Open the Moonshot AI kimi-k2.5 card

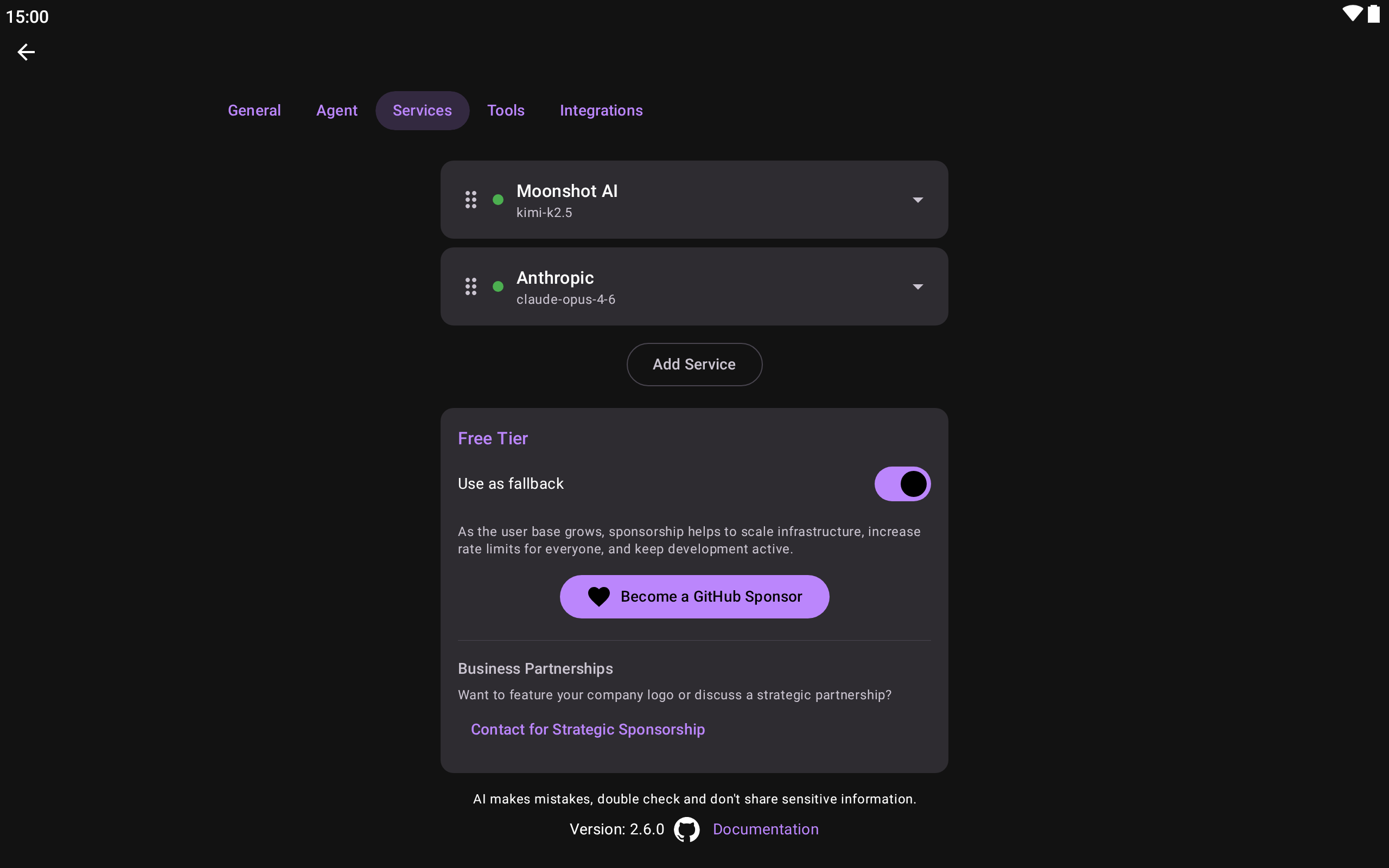[x=694, y=200]
